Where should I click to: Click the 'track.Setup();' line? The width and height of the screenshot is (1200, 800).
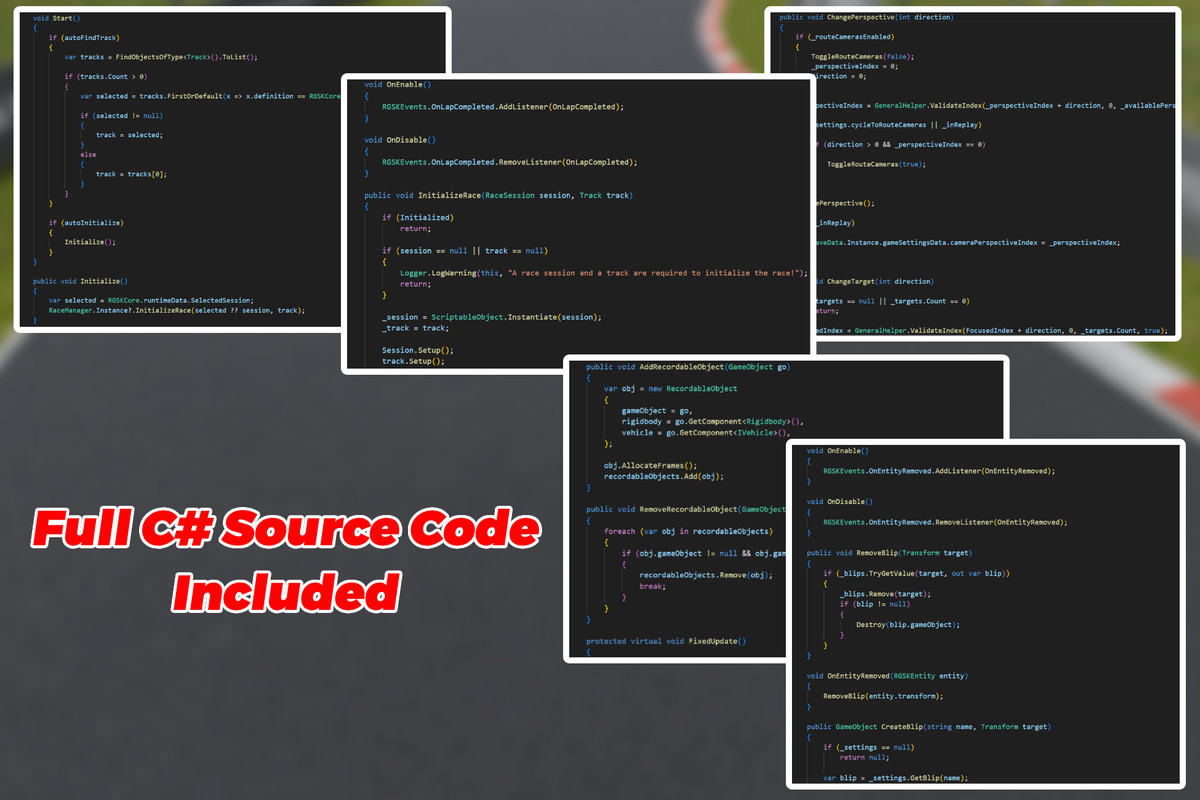(x=413, y=361)
